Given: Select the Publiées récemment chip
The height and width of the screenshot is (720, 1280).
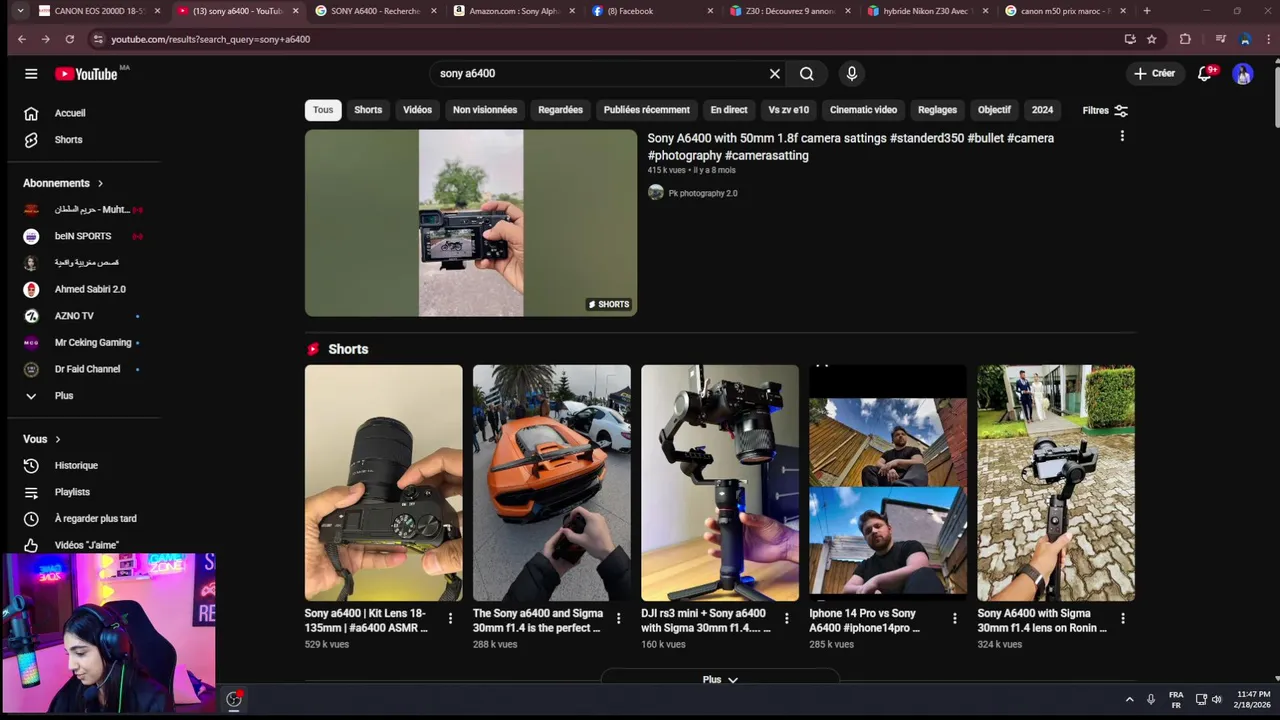Looking at the screenshot, I should pos(646,110).
